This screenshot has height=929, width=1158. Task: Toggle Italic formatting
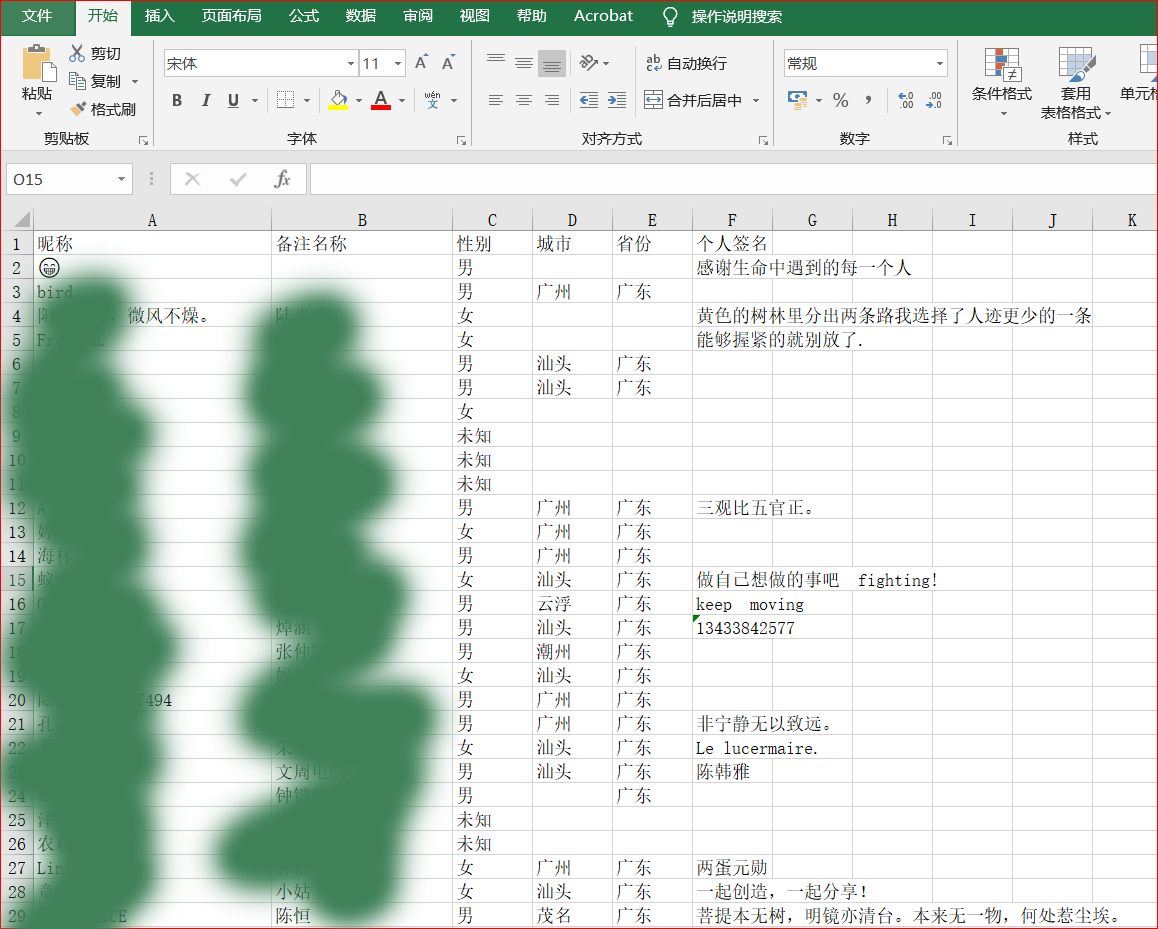(x=205, y=100)
